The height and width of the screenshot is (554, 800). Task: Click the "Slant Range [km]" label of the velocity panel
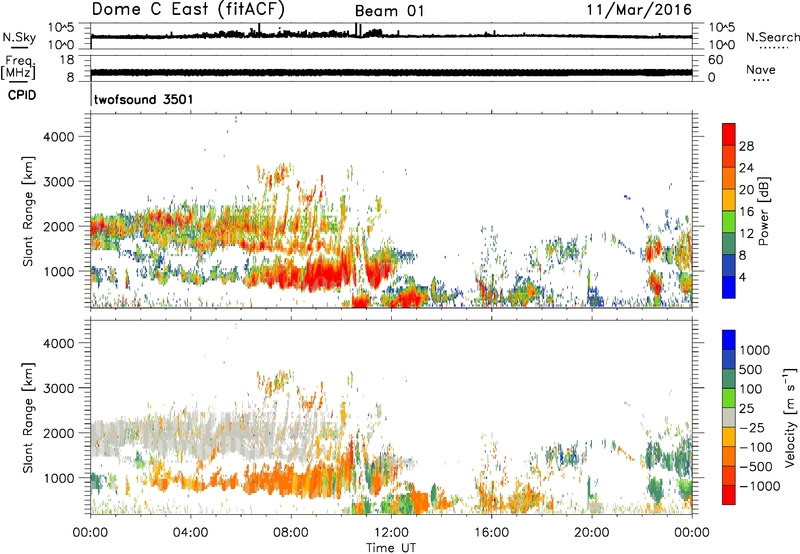pos(28,417)
